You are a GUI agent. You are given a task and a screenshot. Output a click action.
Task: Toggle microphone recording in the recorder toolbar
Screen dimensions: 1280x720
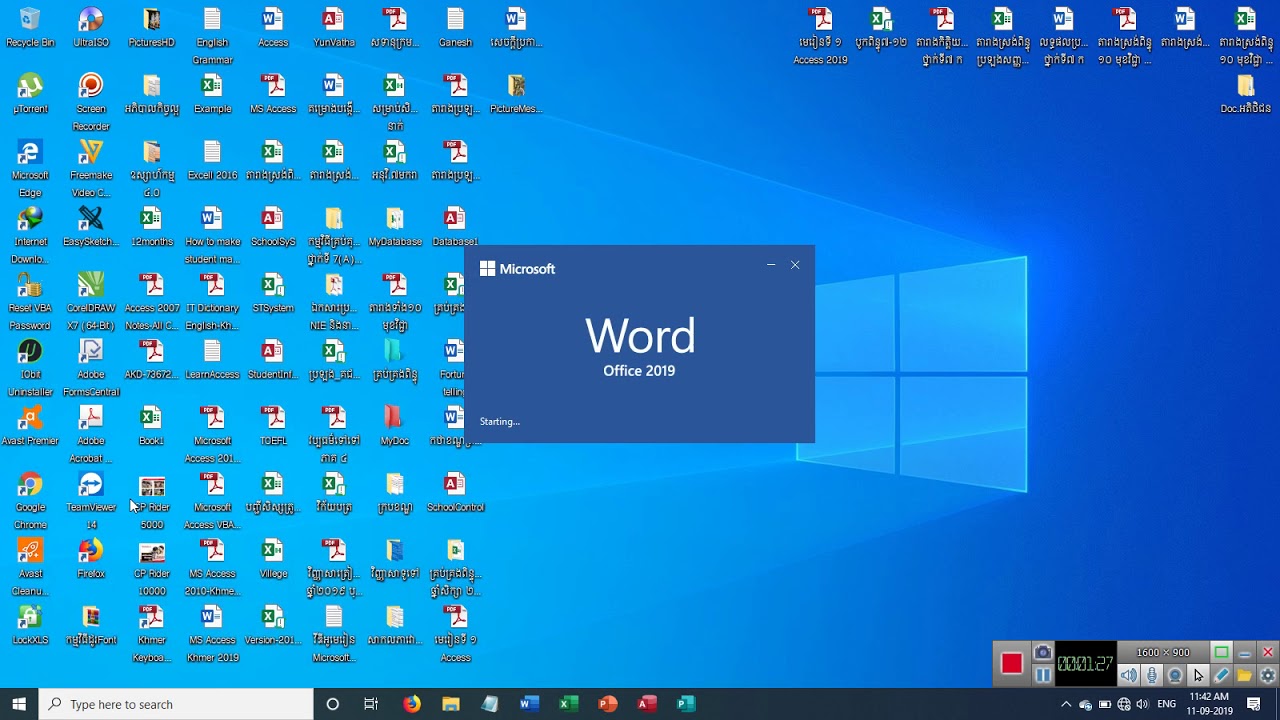pyautogui.click(x=1152, y=676)
